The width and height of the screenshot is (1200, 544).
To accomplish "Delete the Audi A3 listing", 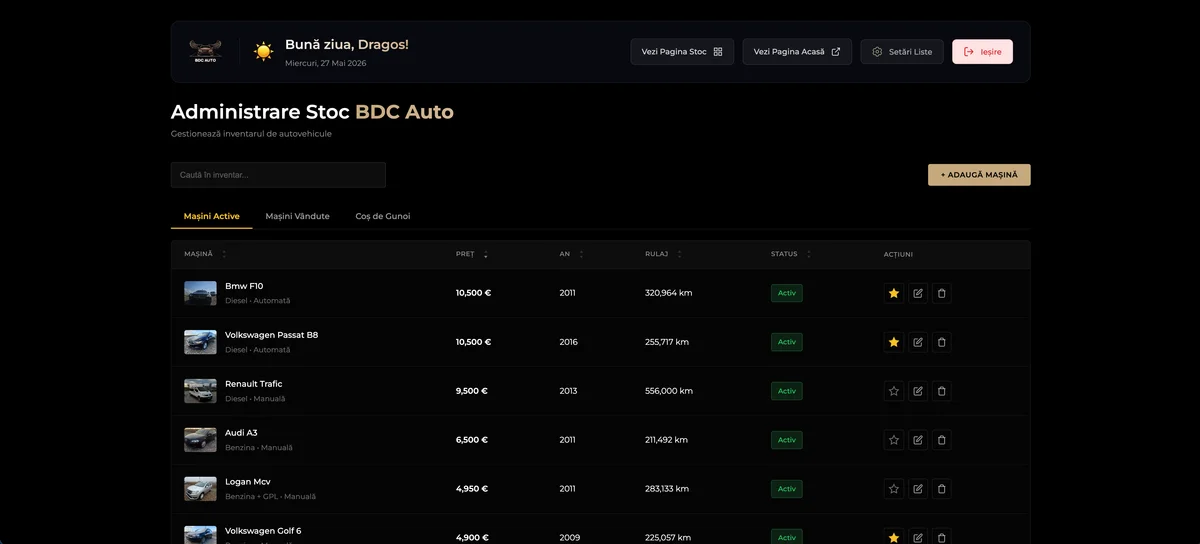I will pyautogui.click(x=941, y=440).
